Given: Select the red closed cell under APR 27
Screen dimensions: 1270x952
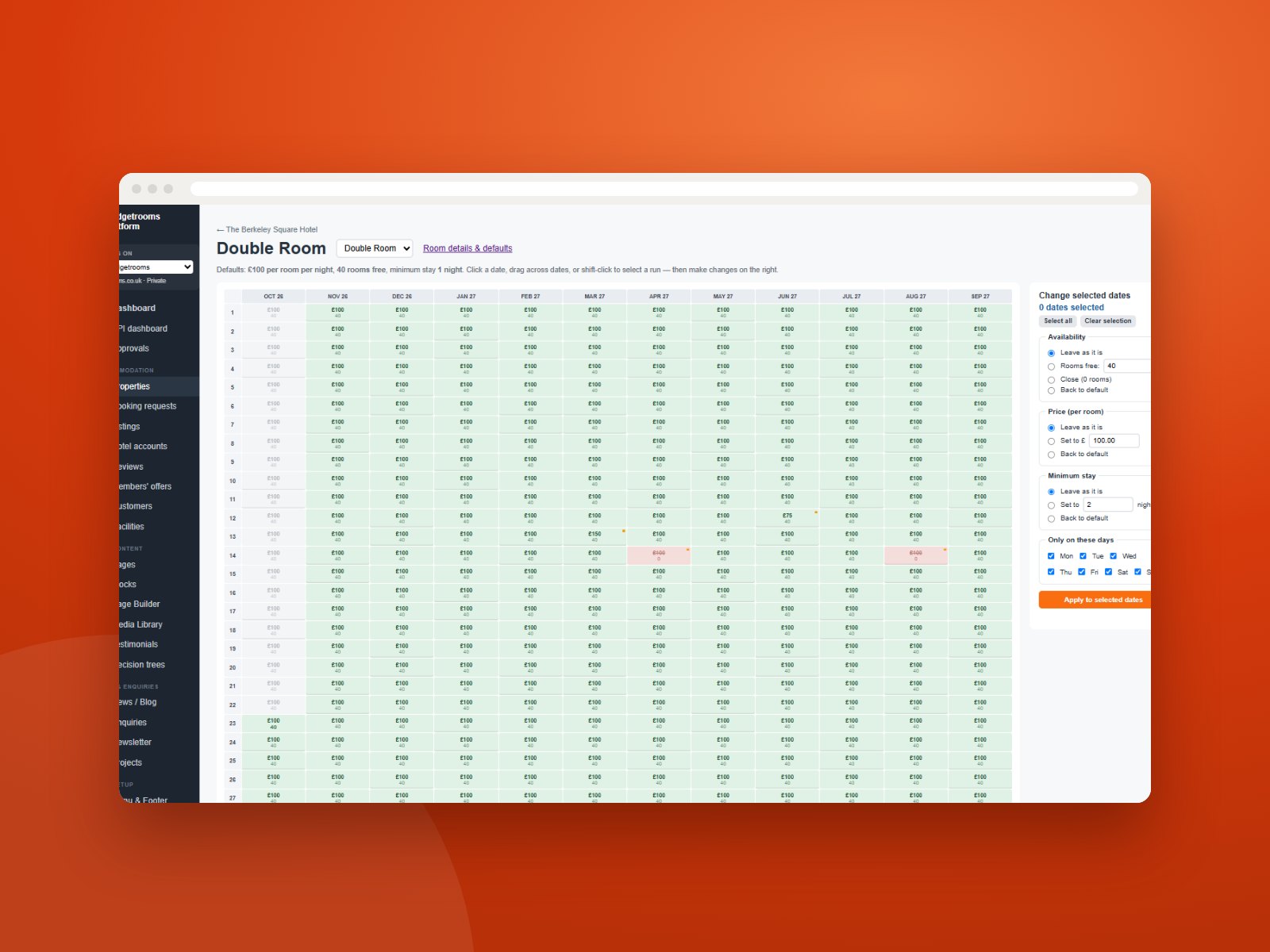Looking at the screenshot, I should click(659, 555).
